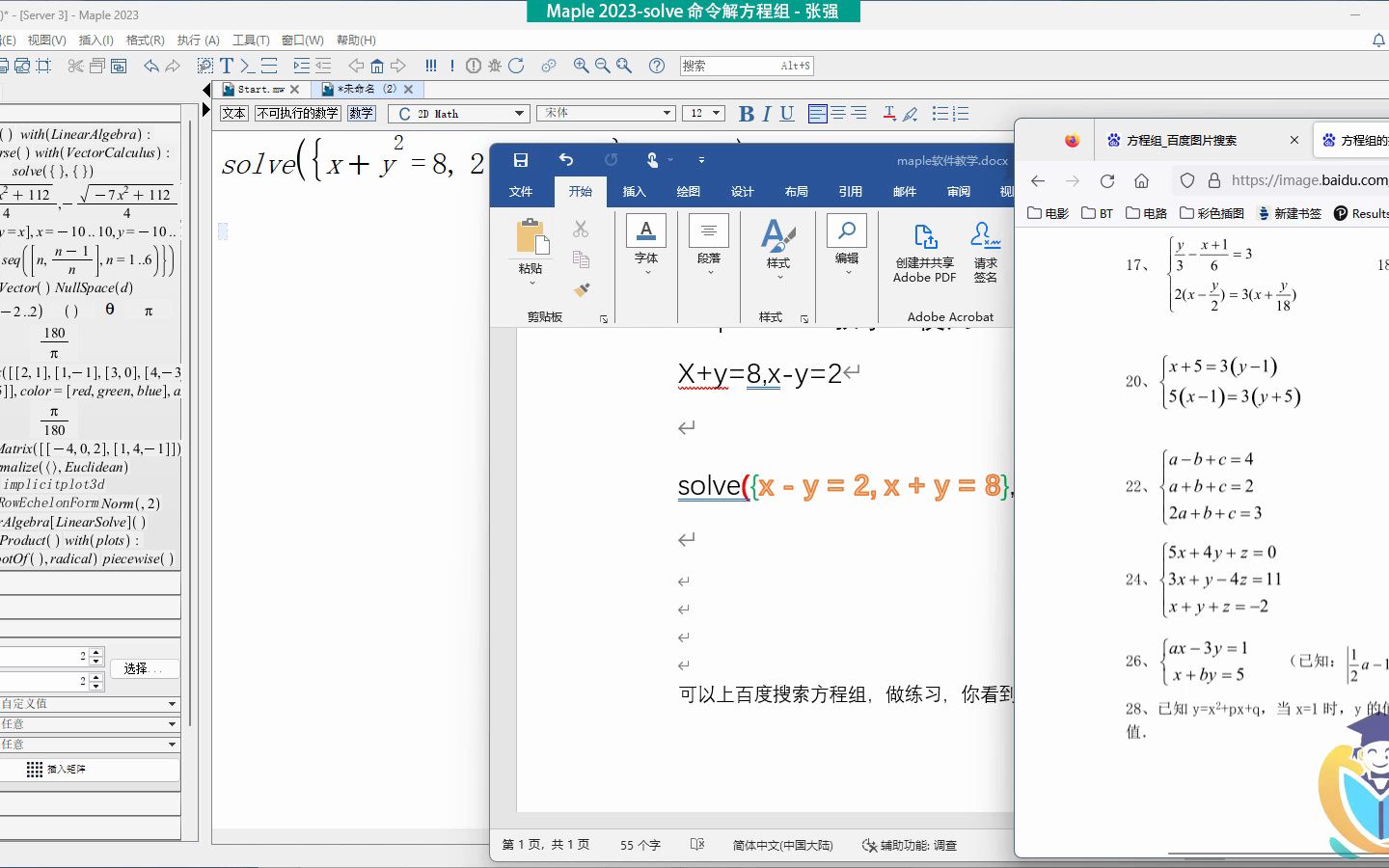Click Maple's Cut scissors toolbar icon
This screenshot has height=868, width=1389.
tap(76, 66)
